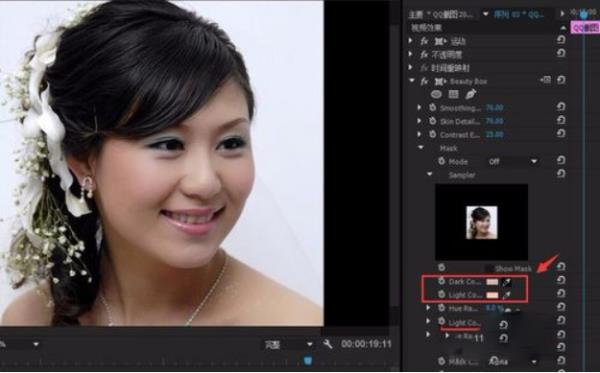The height and width of the screenshot is (373, 600).
Task: Pick Dark Color with its eyedropper
Action: (x=507, y=282)
